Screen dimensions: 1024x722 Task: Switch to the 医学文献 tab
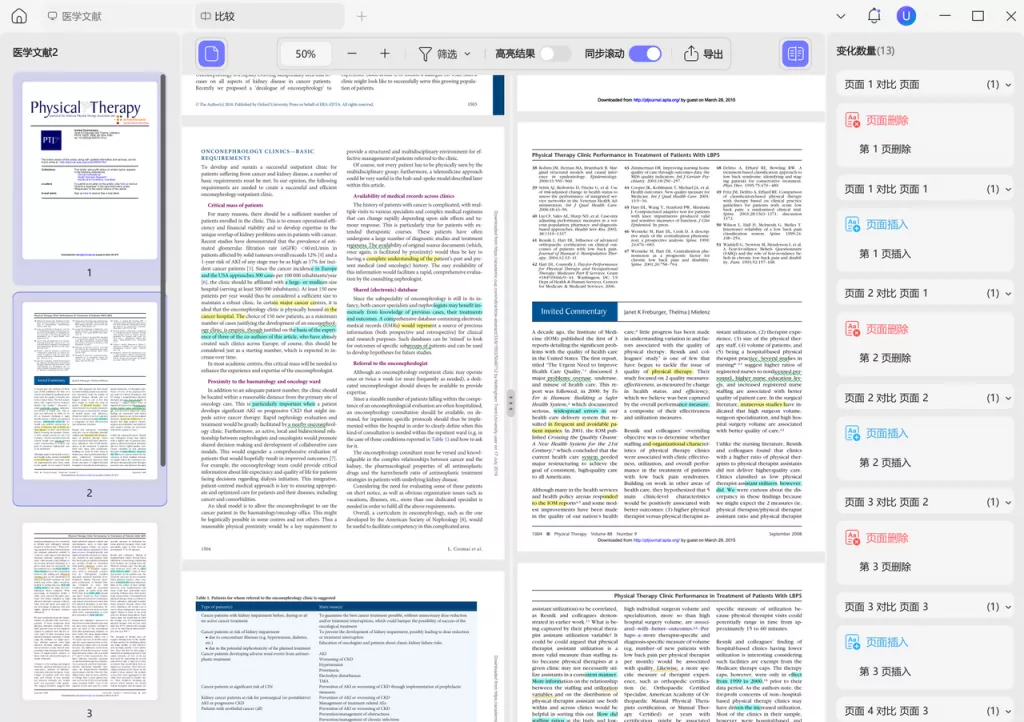tap(74, 16)
